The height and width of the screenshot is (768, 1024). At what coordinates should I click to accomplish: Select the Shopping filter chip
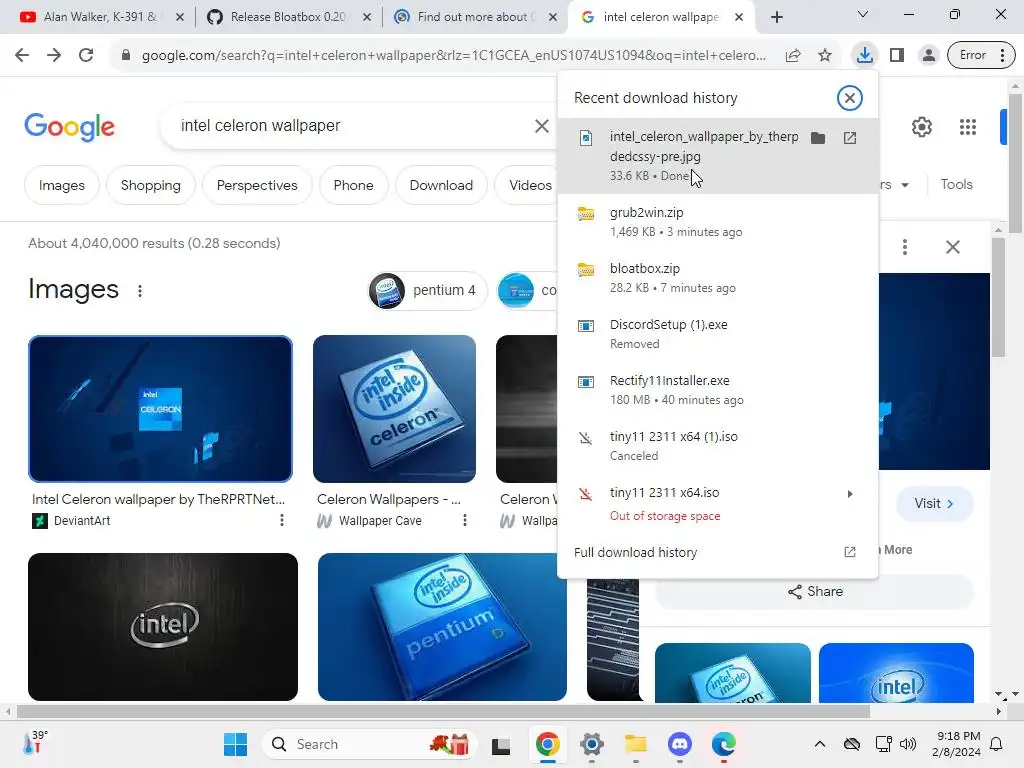pos(151,185)
